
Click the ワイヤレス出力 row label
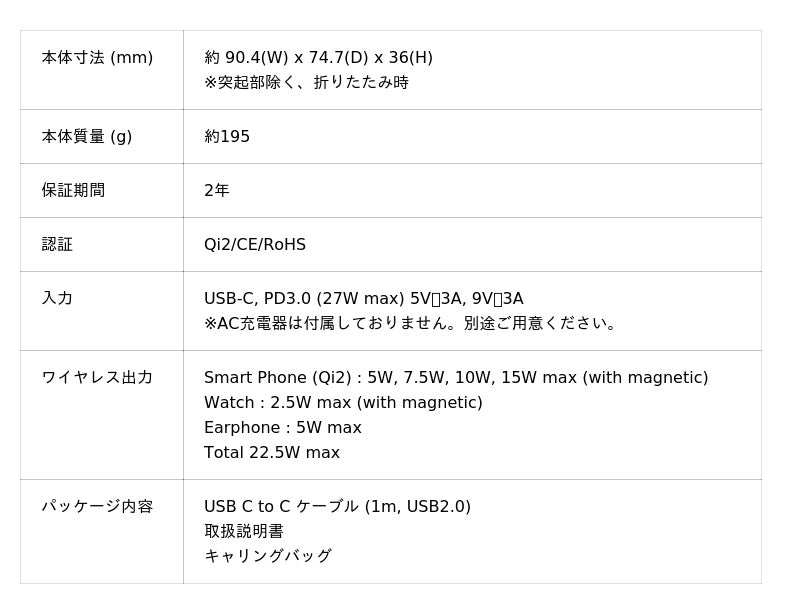(97, 378)
